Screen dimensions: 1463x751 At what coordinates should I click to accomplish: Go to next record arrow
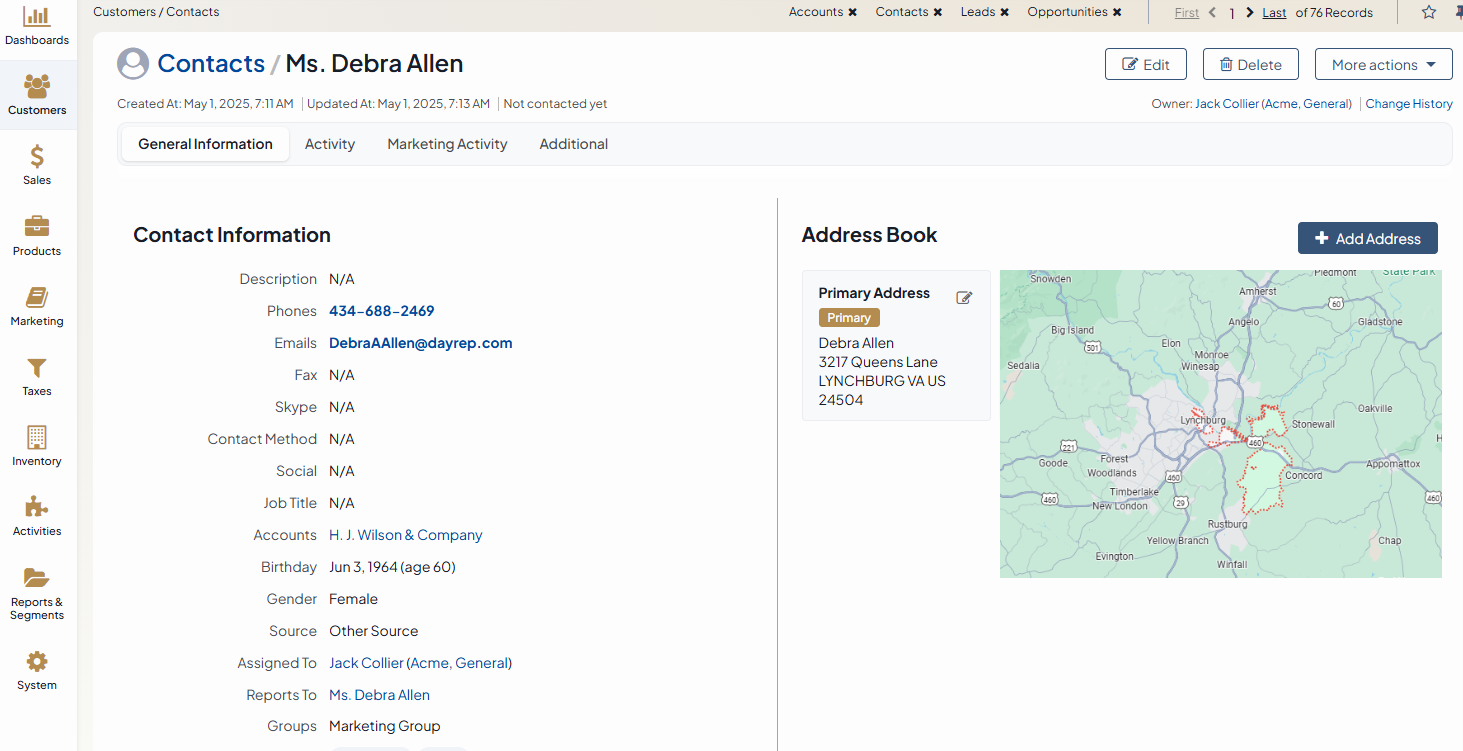point(1250,13)
